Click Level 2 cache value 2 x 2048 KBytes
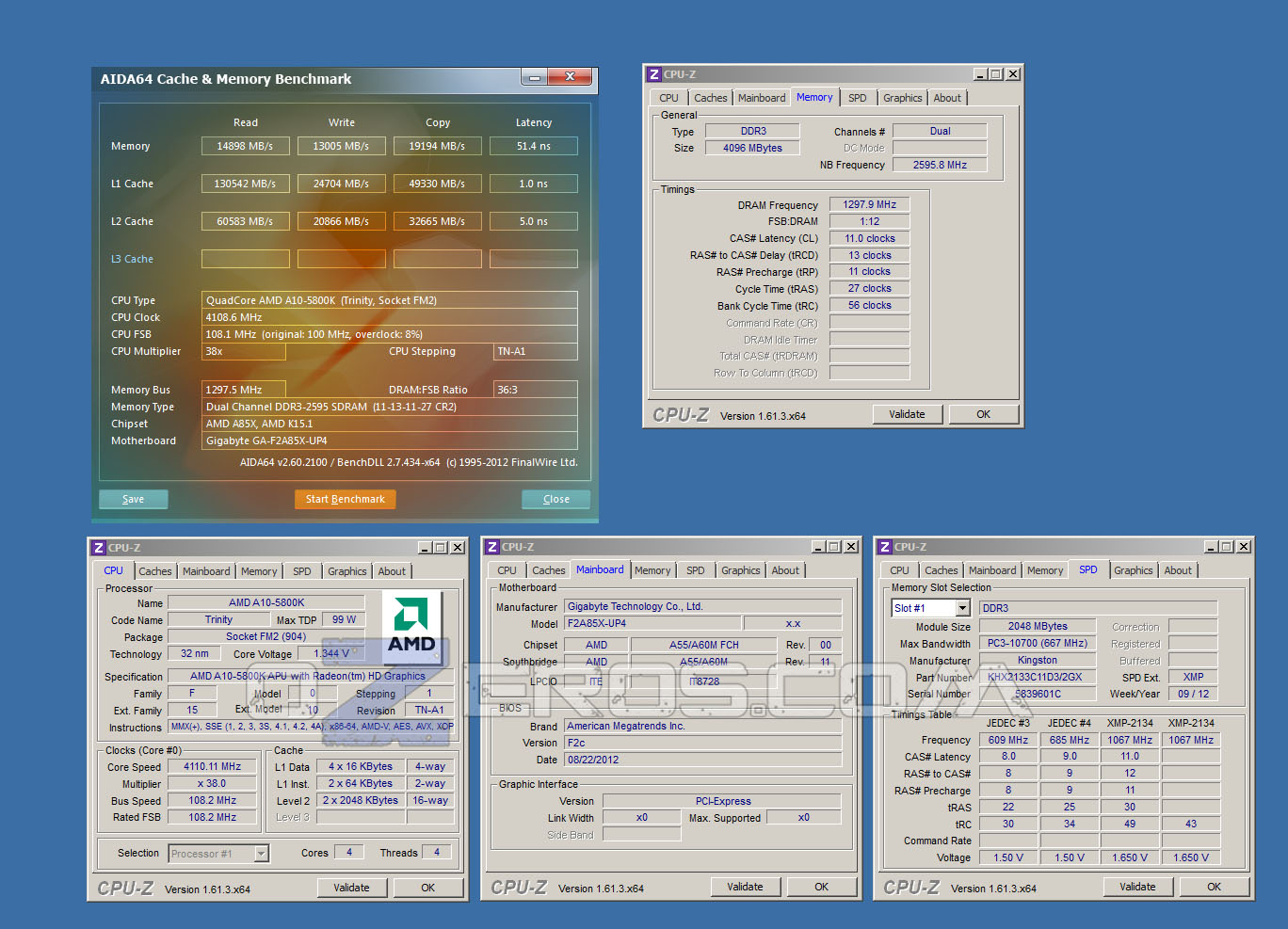Viewport: 1288px width, 929px height. click(x=361, y=800)
